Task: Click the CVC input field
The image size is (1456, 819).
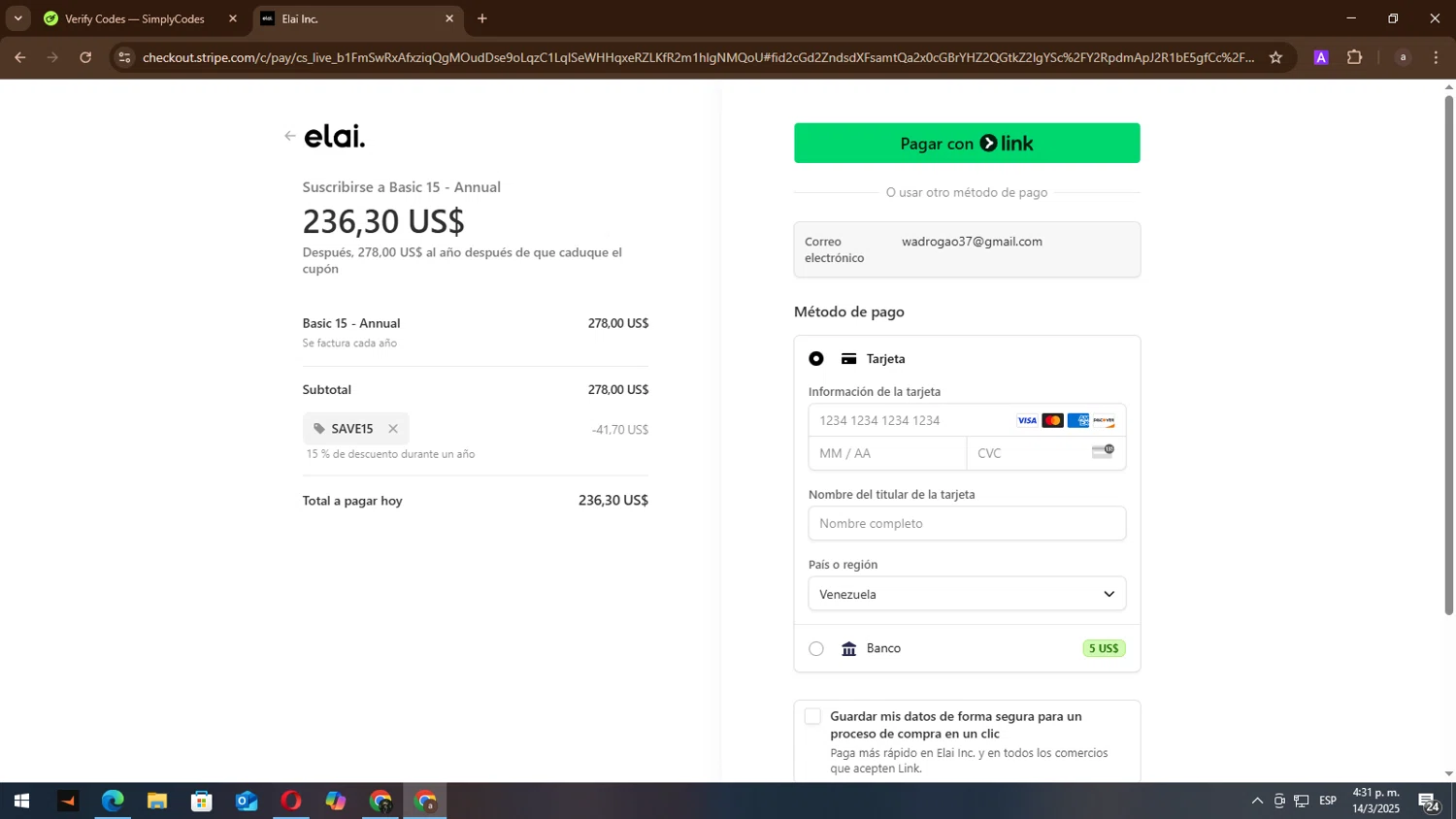Action: coord(1046,453)
